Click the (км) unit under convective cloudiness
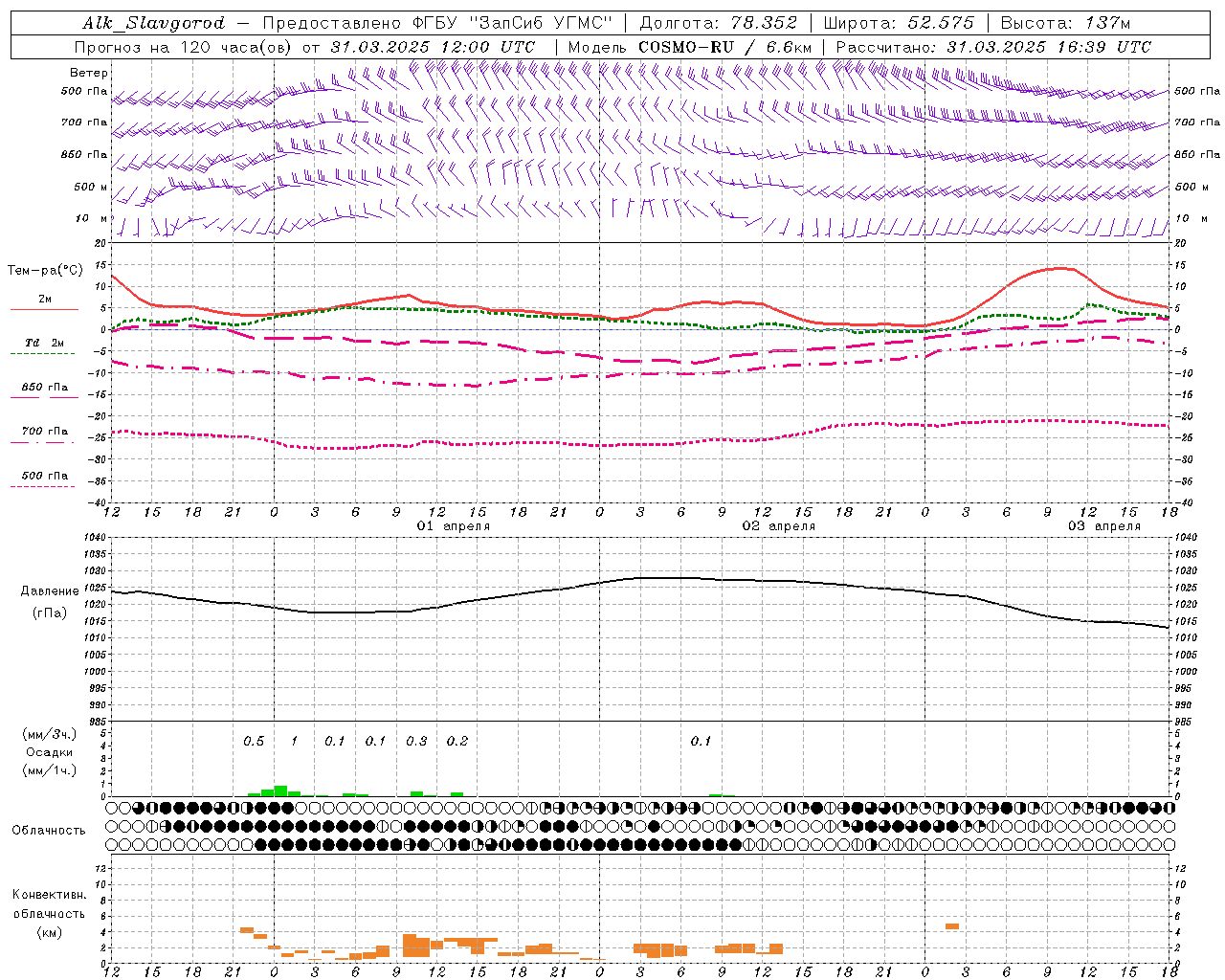The height and width of the screenshot is (980, 1225). click(50, 932)
